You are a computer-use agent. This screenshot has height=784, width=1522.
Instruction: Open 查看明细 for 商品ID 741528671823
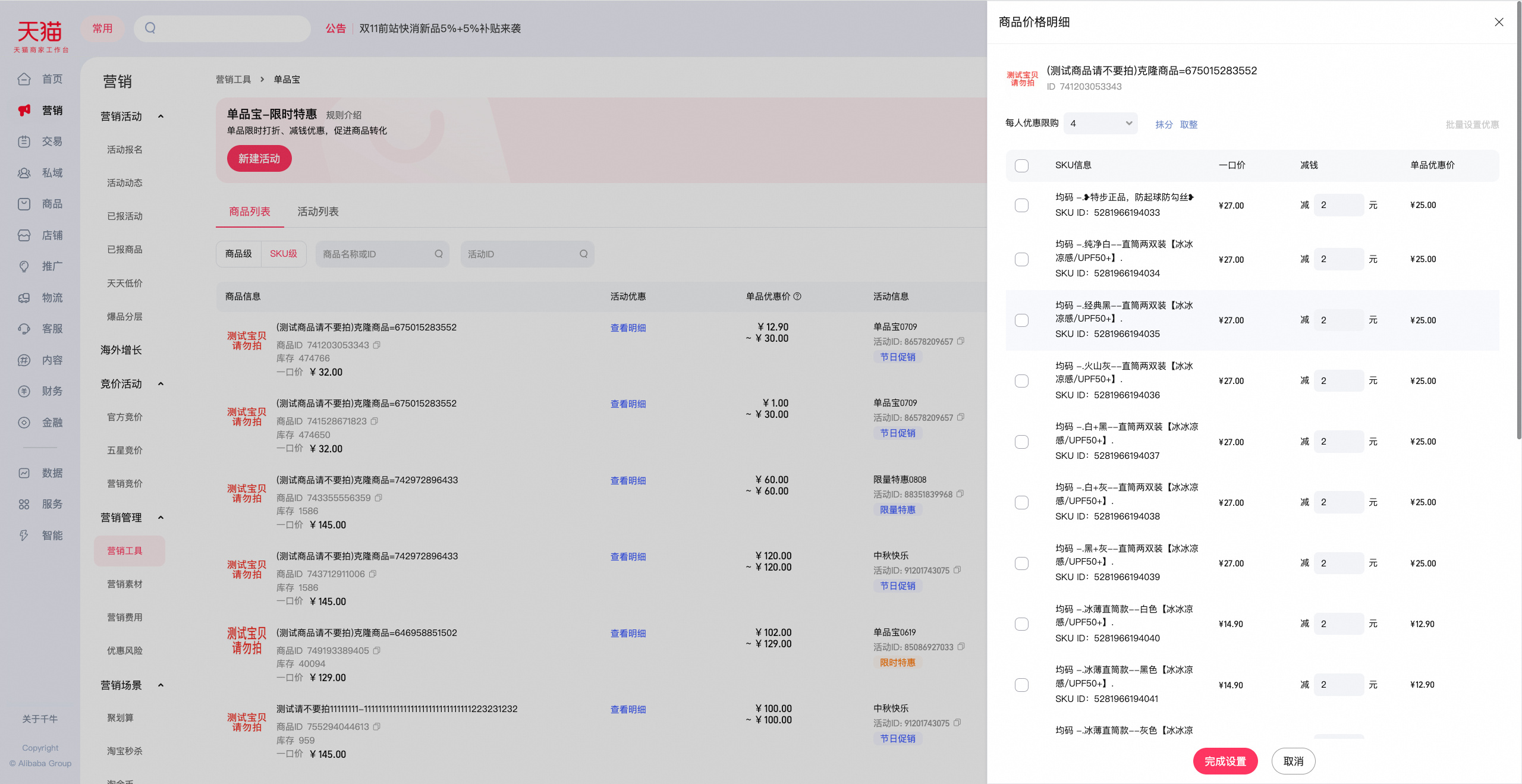(x=628, y=404)
